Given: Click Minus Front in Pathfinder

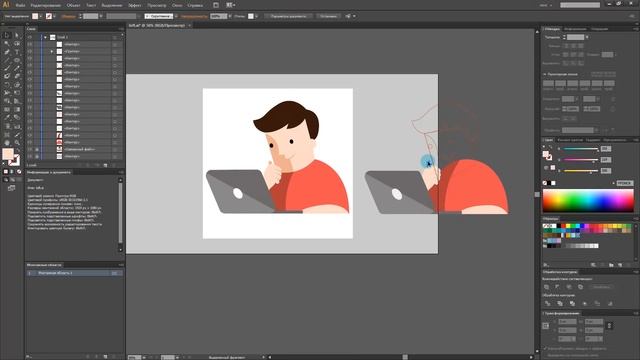Looking at the screenshot, I should pos(558,287).
